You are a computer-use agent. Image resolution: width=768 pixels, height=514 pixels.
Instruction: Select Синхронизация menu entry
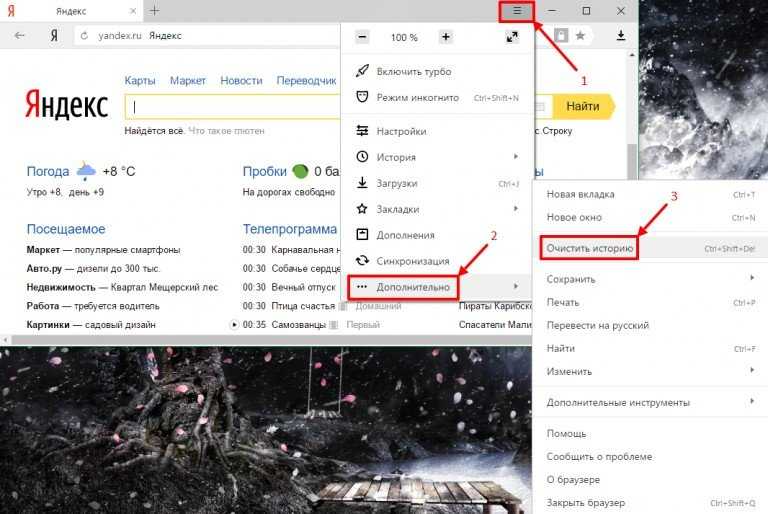coord(437,261)
